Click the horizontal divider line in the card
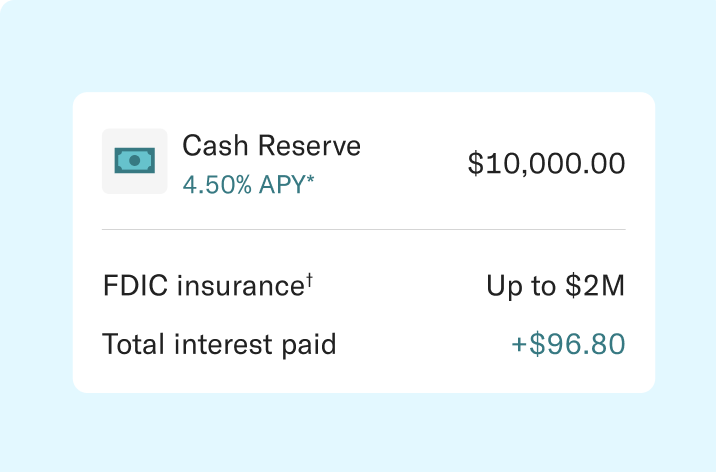The width and height of the screenshot is (716, 472). (363, 229)
